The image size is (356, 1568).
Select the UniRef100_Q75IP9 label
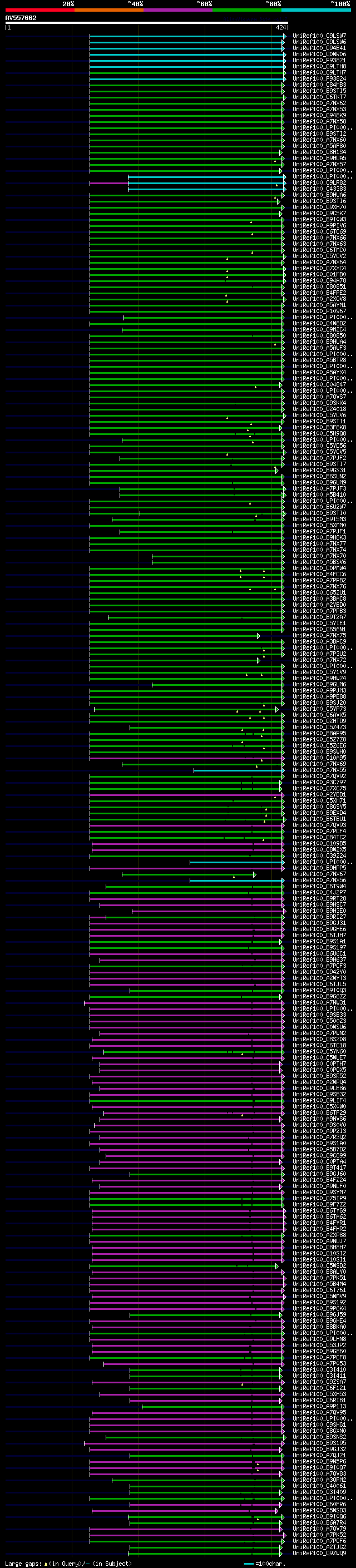pos(319,1199)
